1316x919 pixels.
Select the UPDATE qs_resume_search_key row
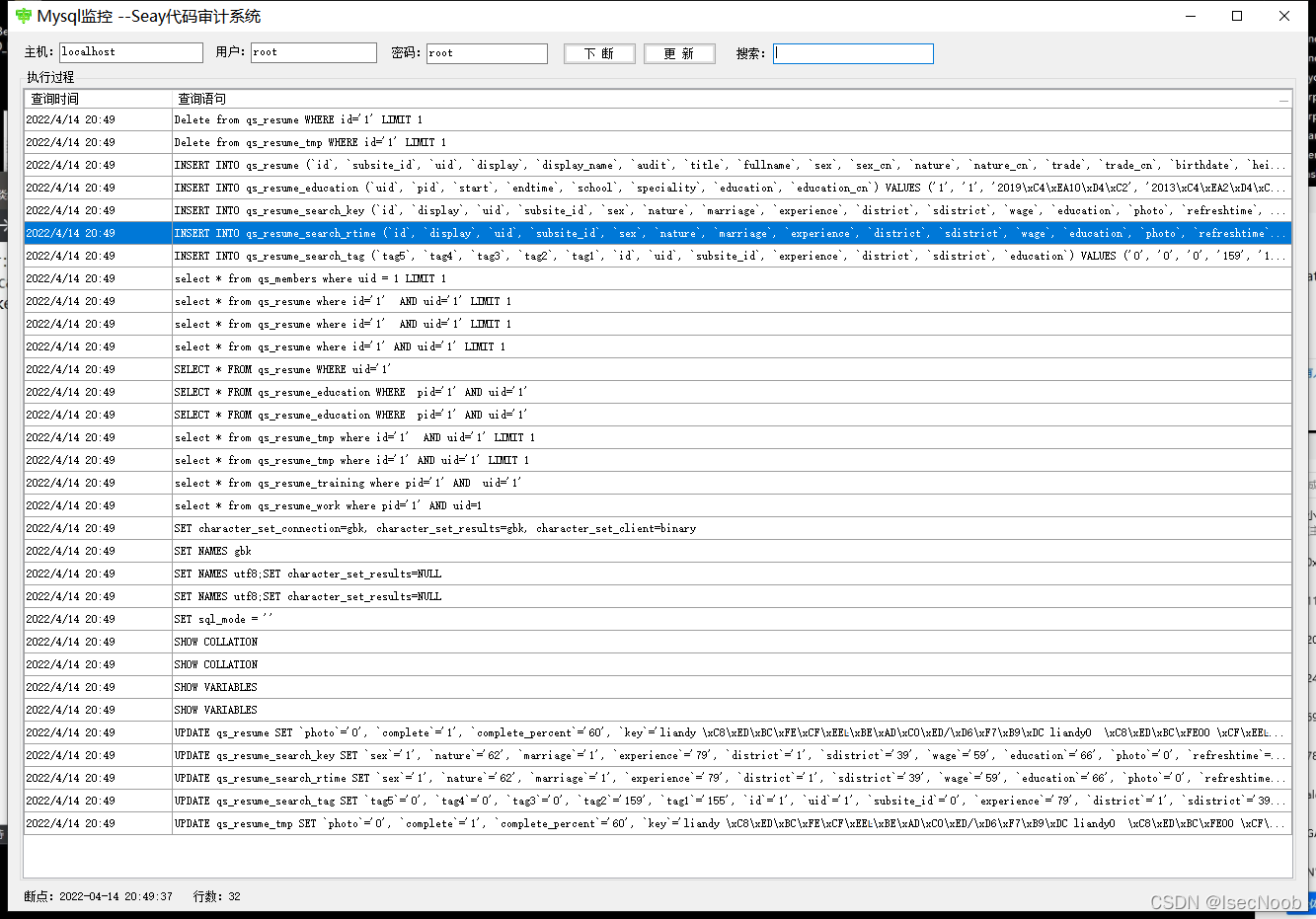pyautogui.click(x=658, y=755)
